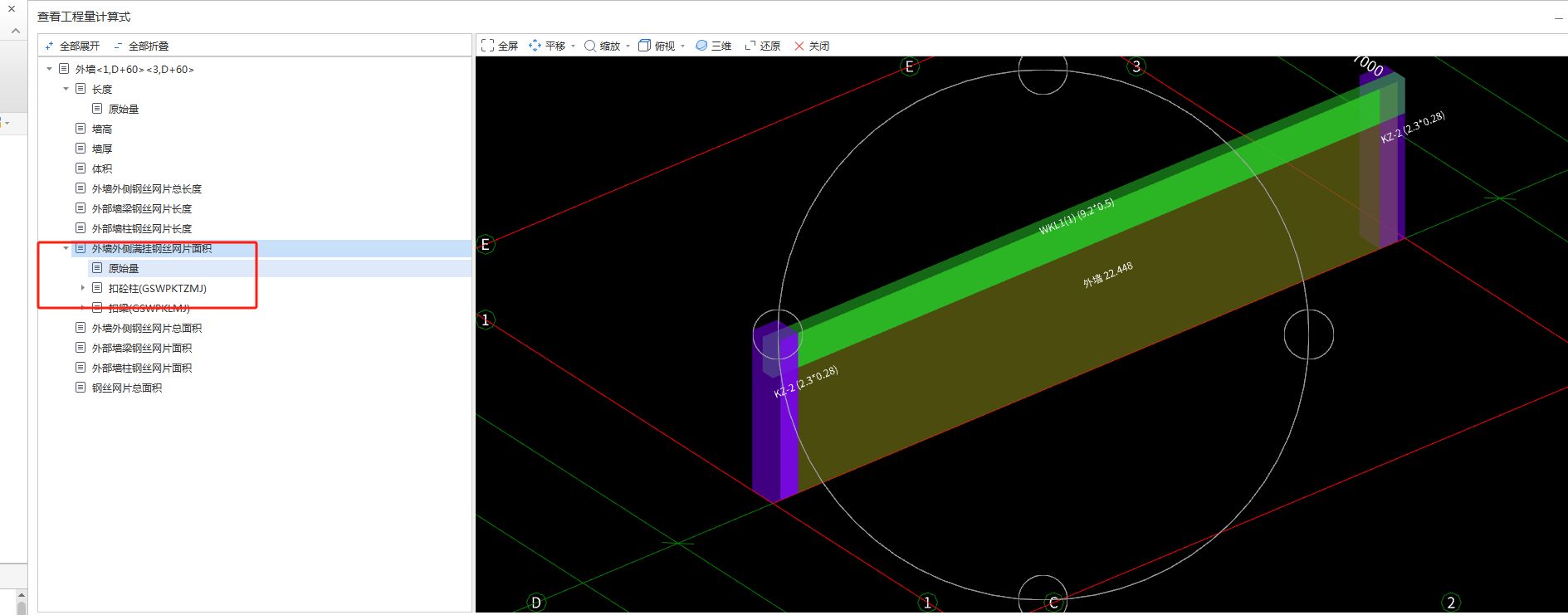Select the 体积 tree item

(102, 168)
